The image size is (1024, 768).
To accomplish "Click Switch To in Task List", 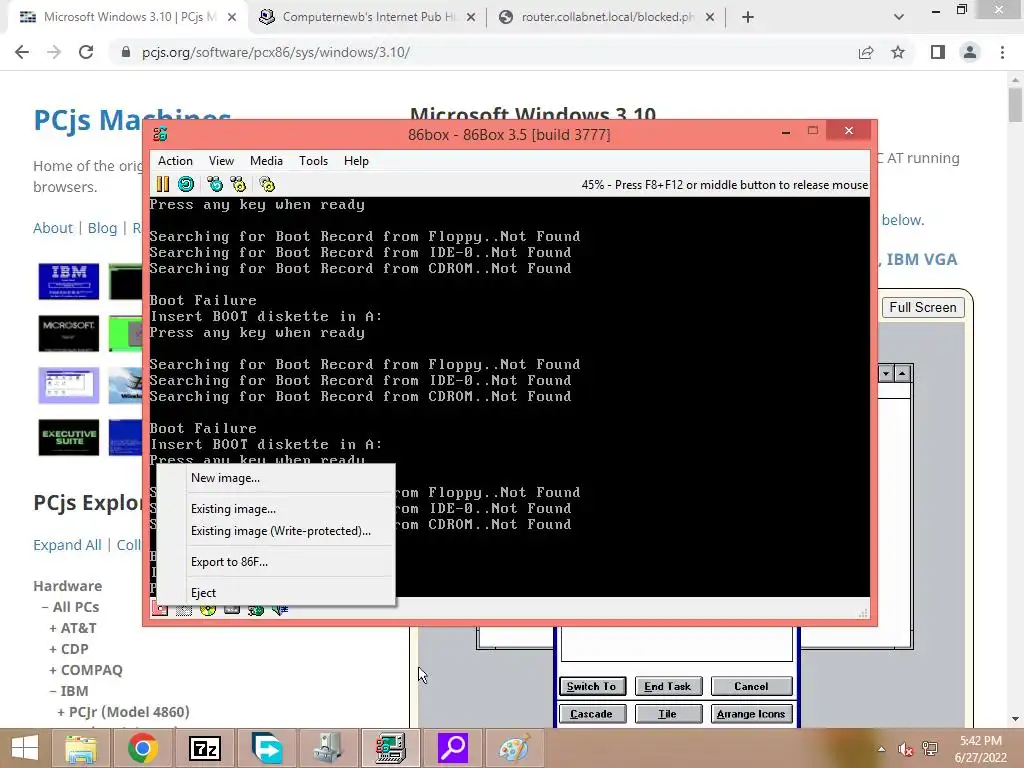I will (x=592, y=686).
